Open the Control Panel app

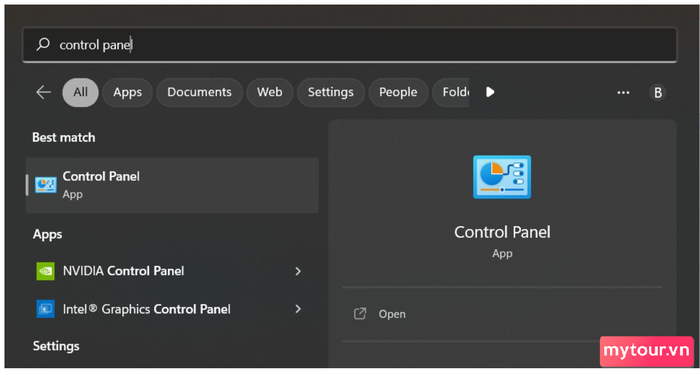[x=172, y=185]
